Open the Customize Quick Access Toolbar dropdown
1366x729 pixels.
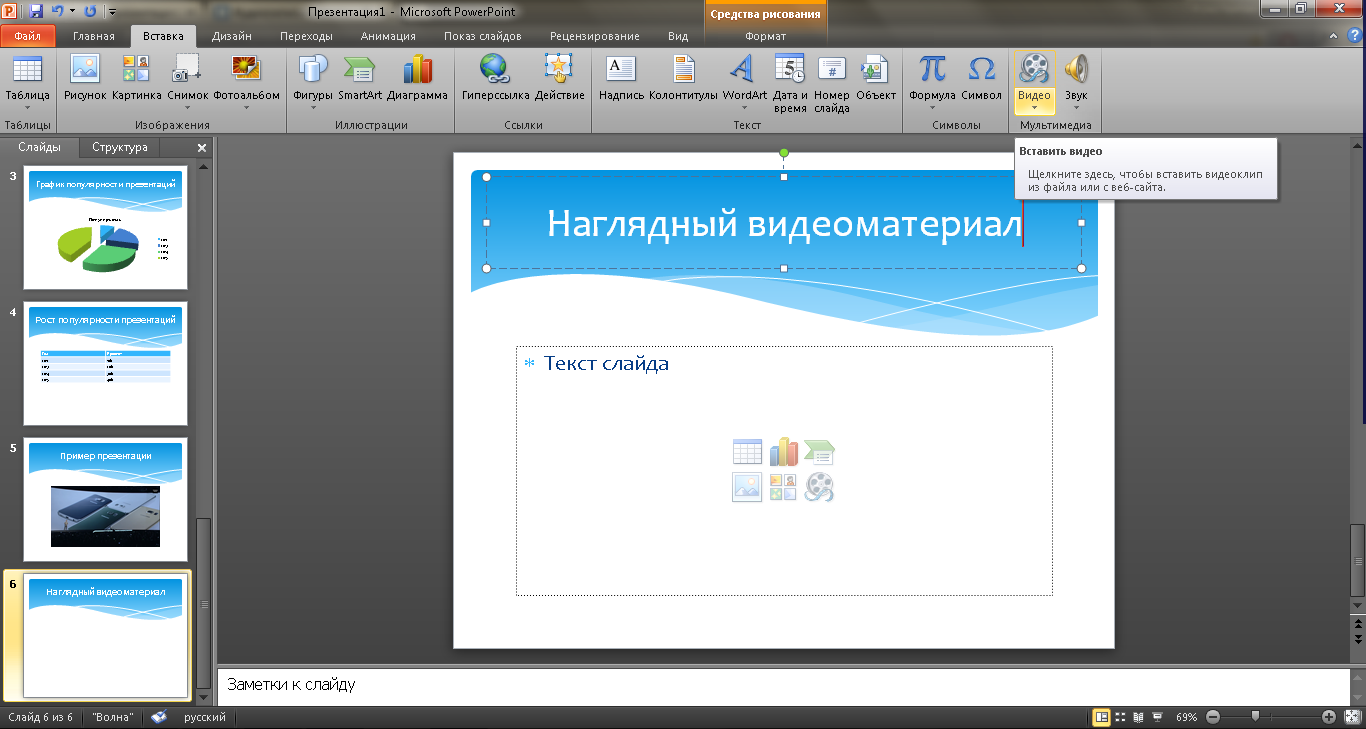click(x=111, y=12)
